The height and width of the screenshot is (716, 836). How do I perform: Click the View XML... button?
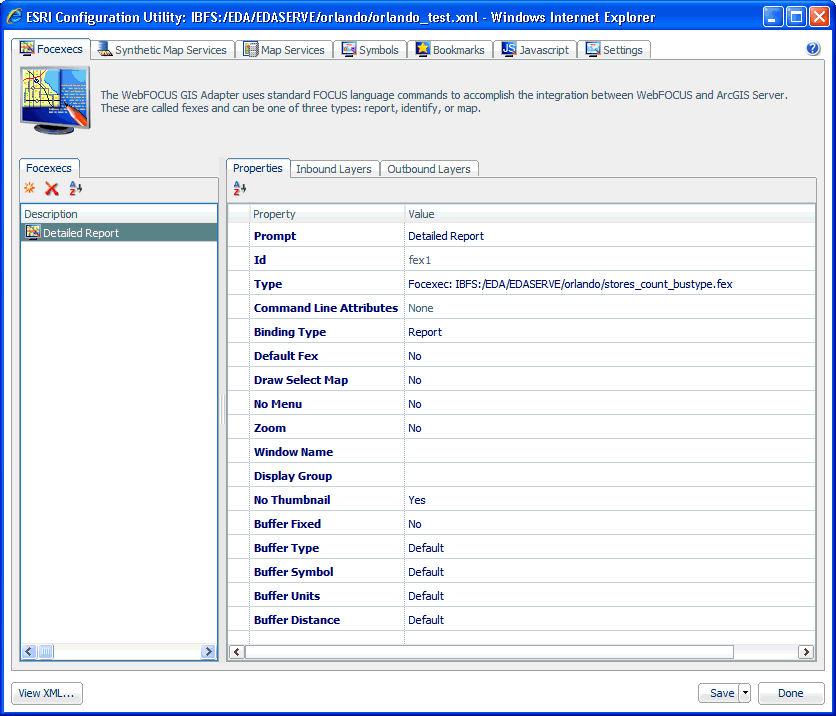pos(47,693)
